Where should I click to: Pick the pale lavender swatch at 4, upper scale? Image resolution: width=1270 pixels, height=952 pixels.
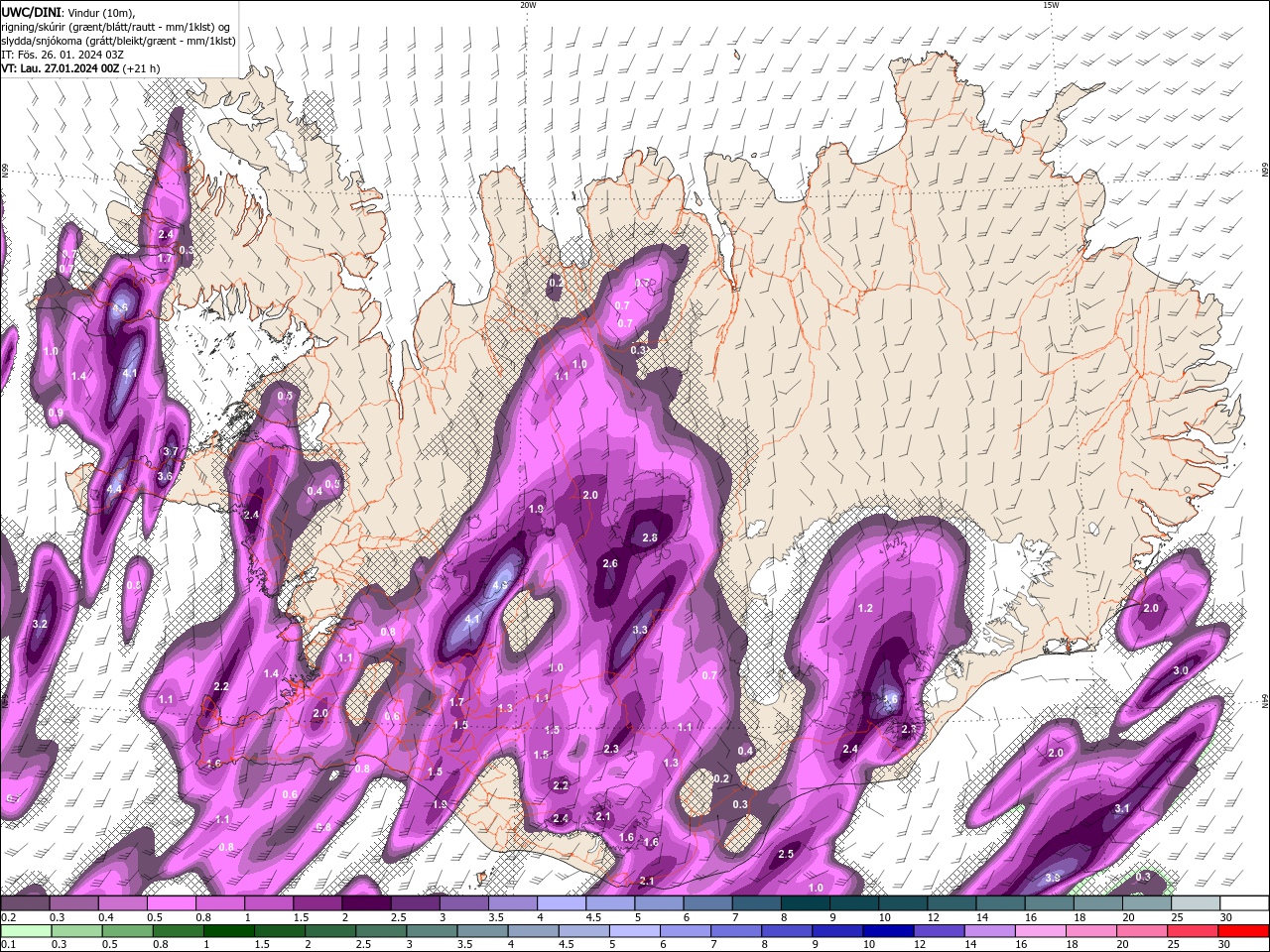coord(562,903)
